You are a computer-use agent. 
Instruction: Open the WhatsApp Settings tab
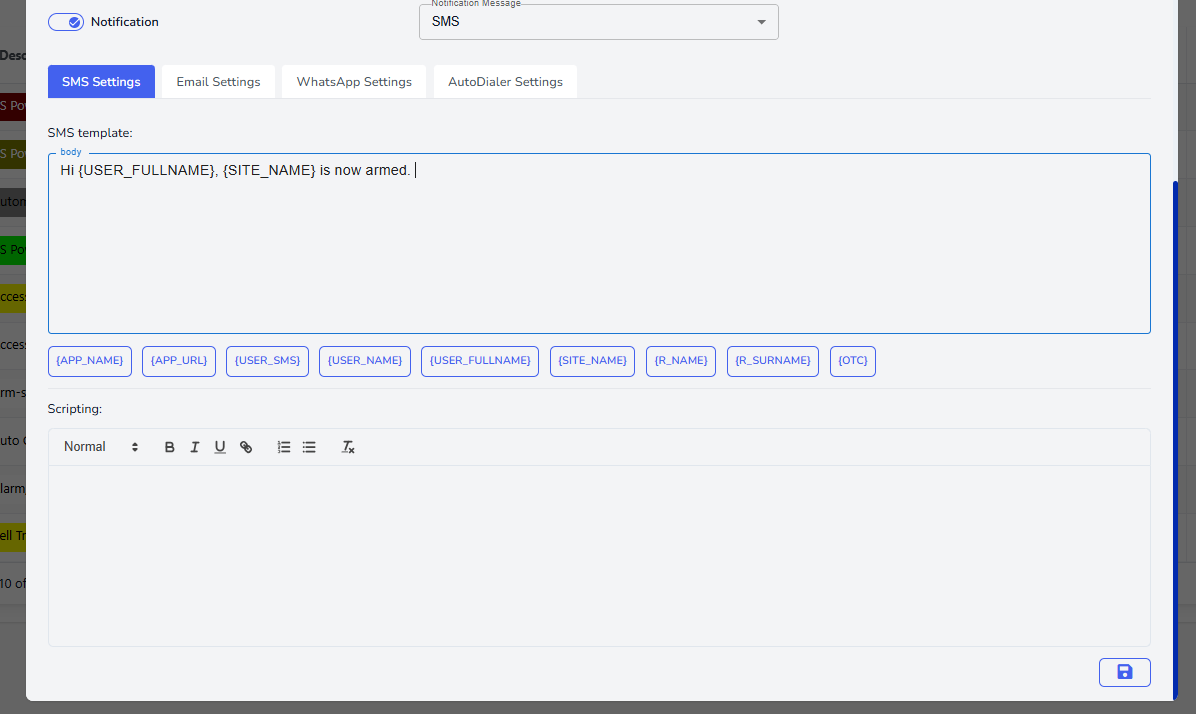coord(354,82)
